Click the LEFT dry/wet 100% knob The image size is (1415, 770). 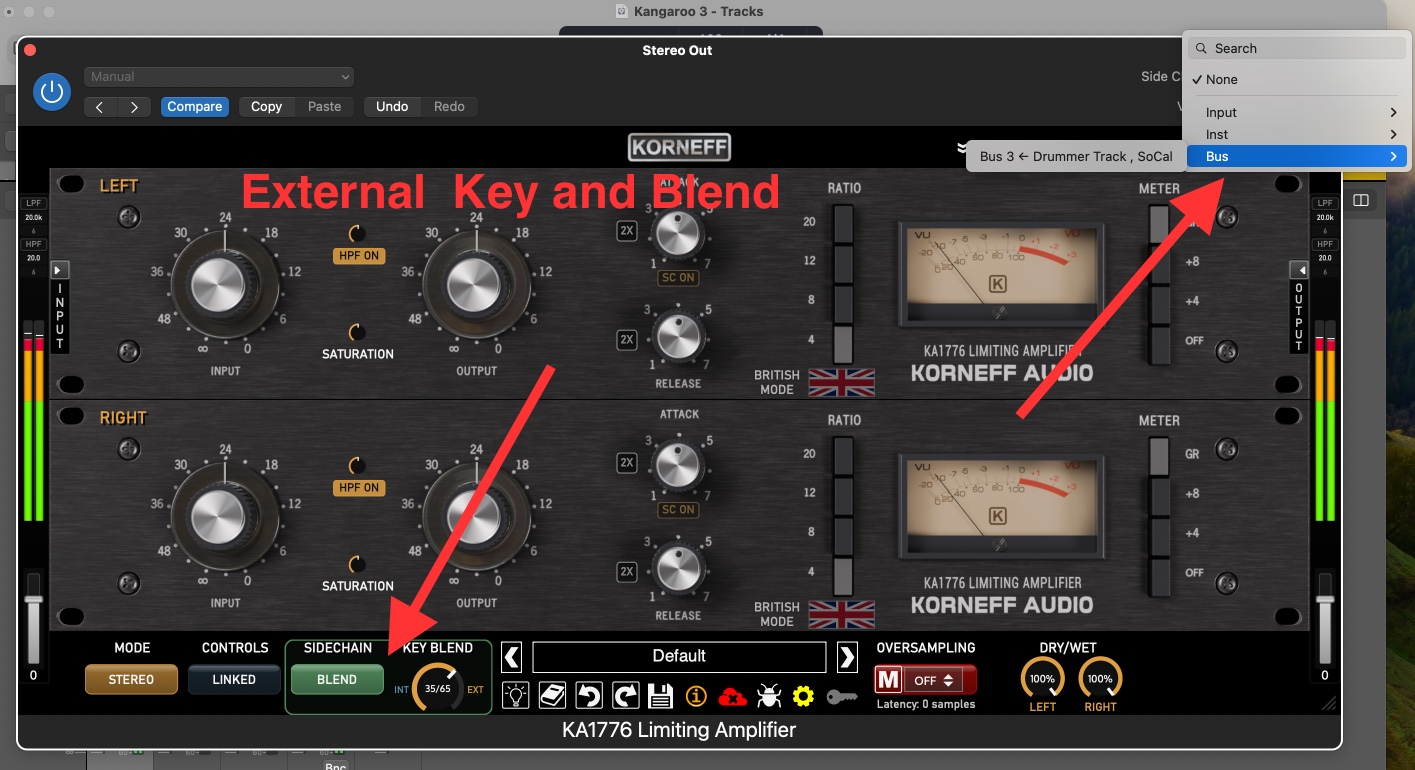tap(1042, 679)
